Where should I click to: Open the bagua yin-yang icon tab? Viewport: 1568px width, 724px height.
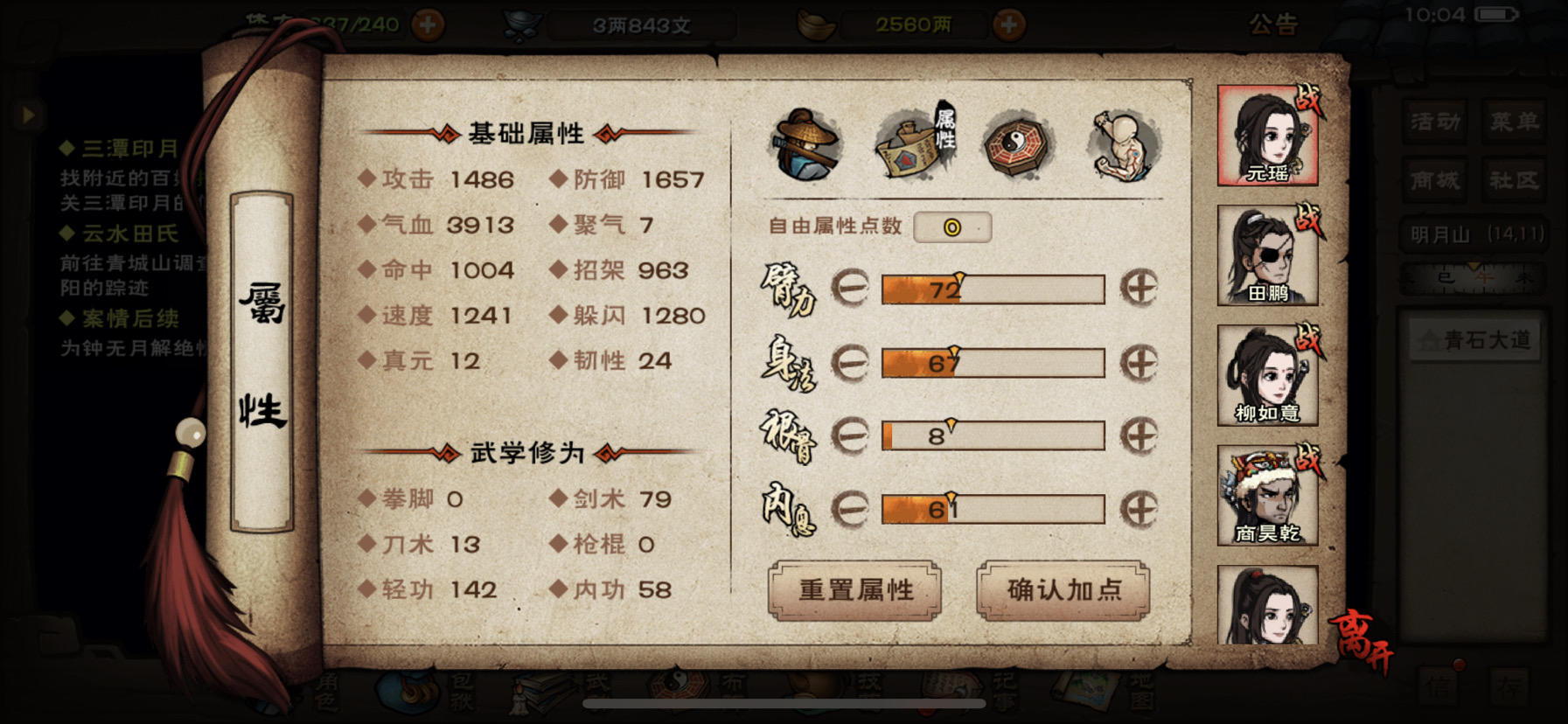pyautogui.click(x=1017, y=145)
